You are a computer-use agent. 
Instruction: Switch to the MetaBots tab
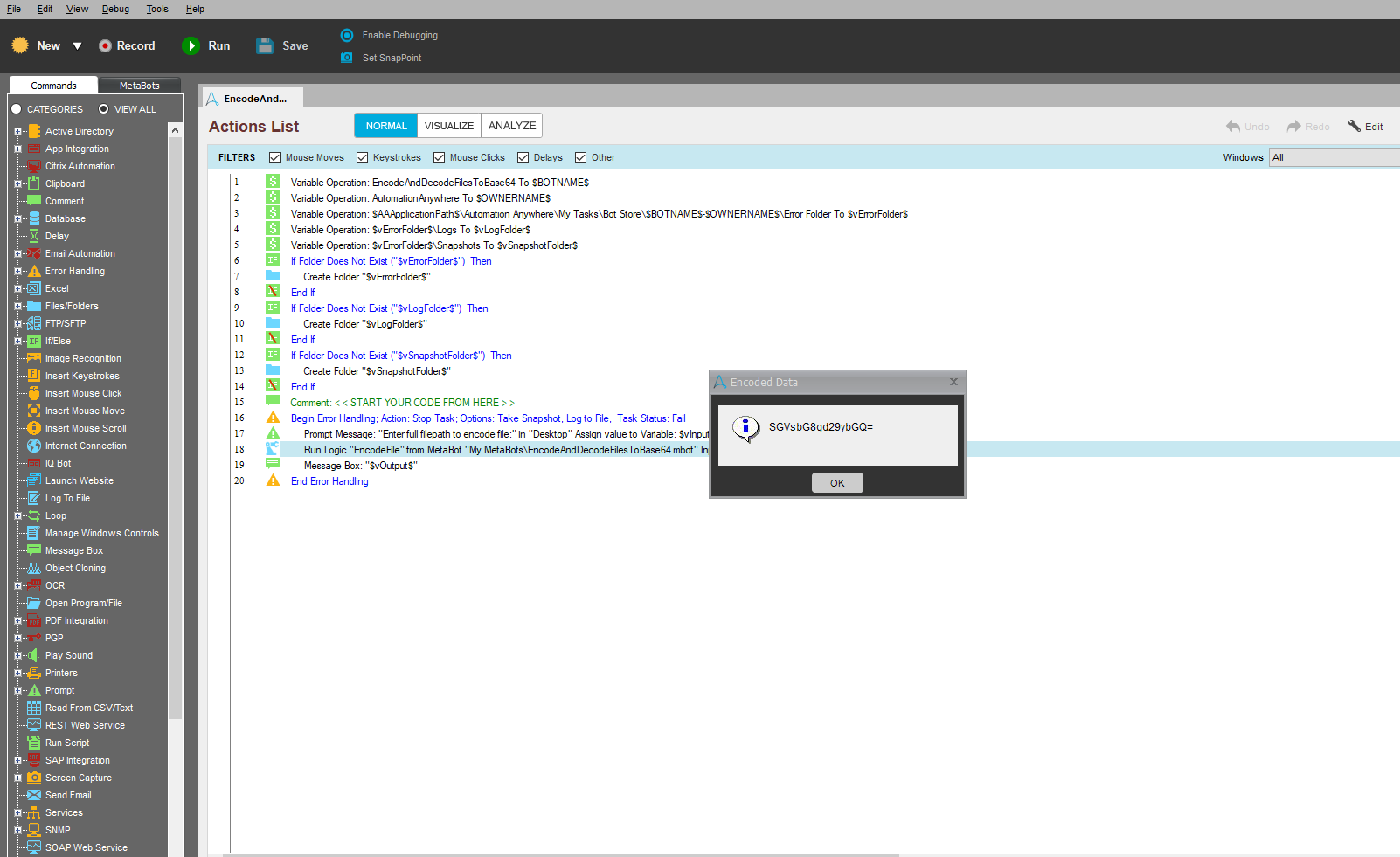[x=140, y=86]
